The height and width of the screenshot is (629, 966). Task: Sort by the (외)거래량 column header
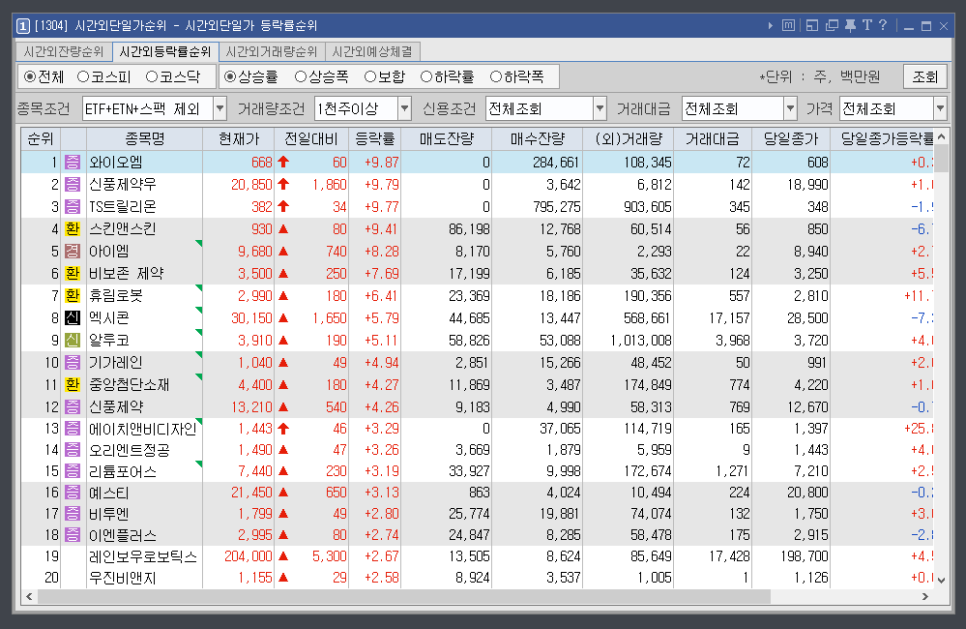pos(628,139)
